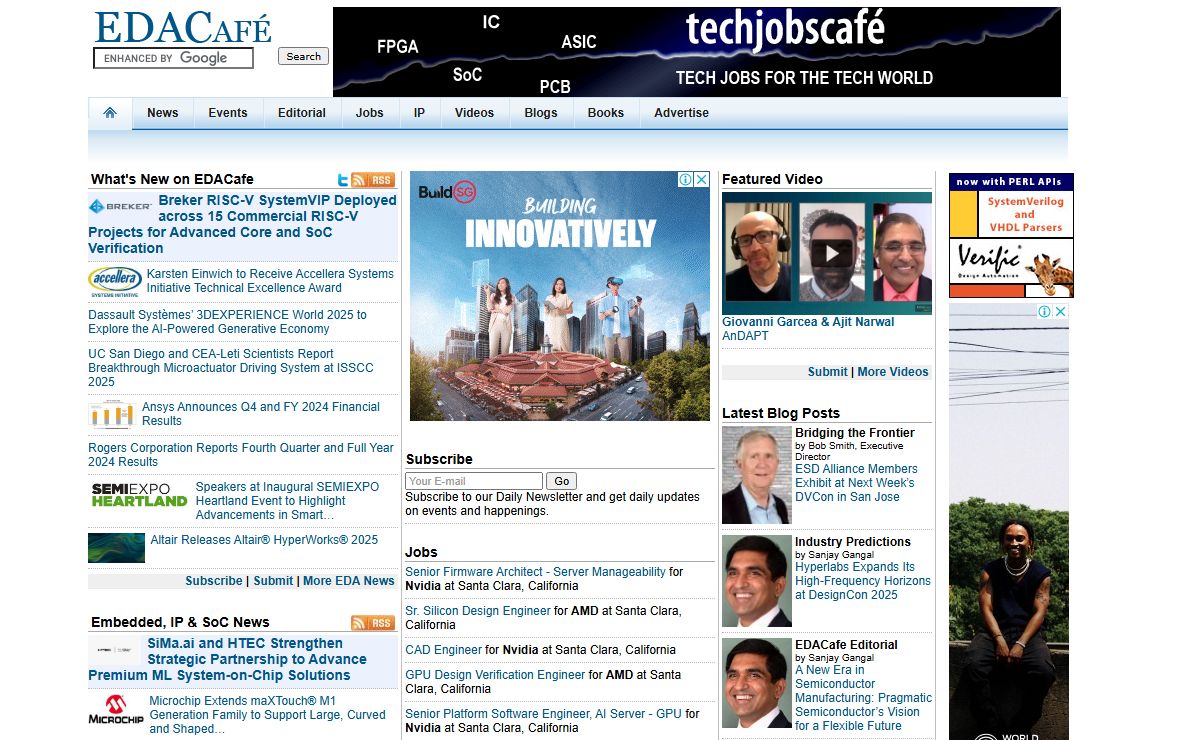Open Breker RISC-V SystemVIP headline
This screenshot has width=1200, height=740.
pos(243,224)
